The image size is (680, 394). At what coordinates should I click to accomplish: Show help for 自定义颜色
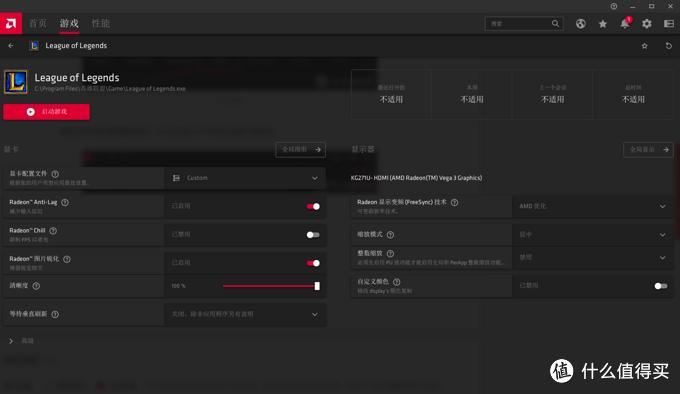(396, 282)
